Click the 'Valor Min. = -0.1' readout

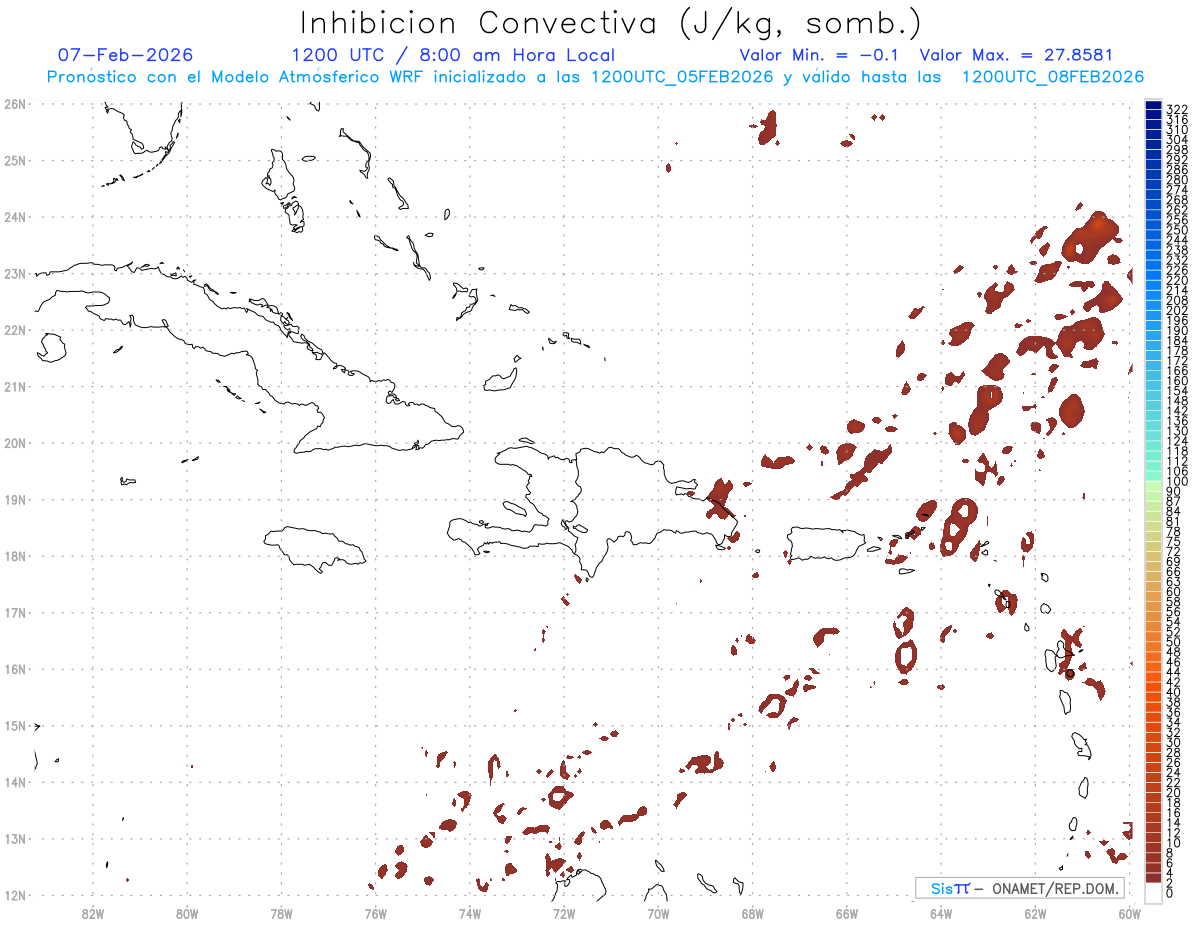click(819, 55)
